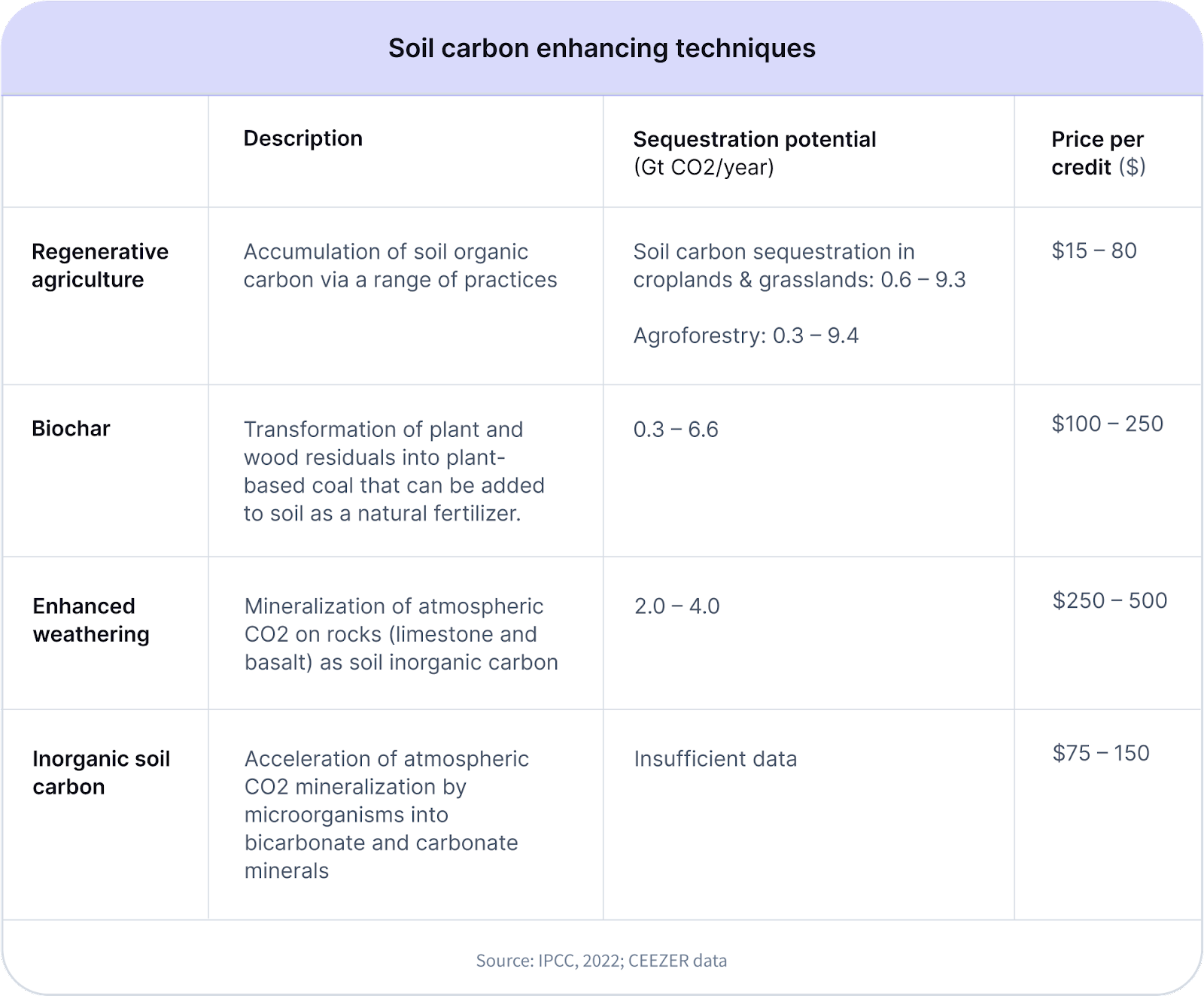Click the inorganic soil carbon description text

[x=386, y=815]
